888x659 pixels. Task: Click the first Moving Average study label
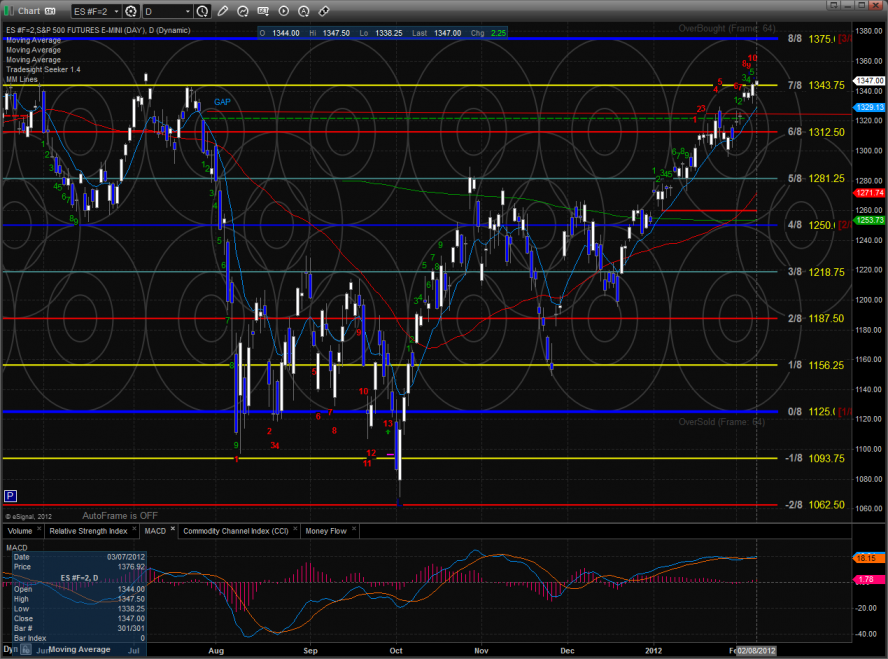pyautogui.click(x=33, y=40)
